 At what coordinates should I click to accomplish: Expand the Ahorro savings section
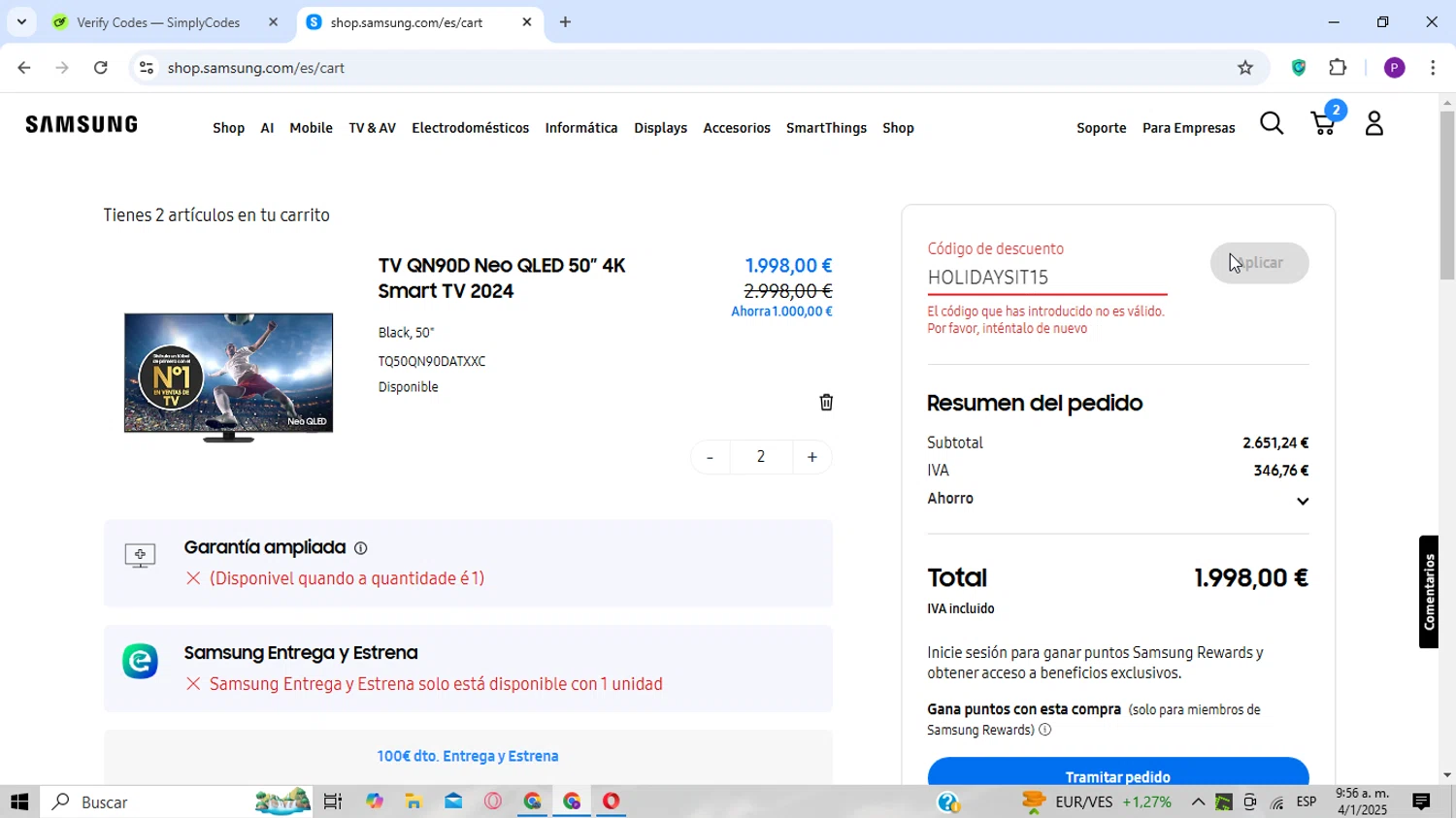1303,501
